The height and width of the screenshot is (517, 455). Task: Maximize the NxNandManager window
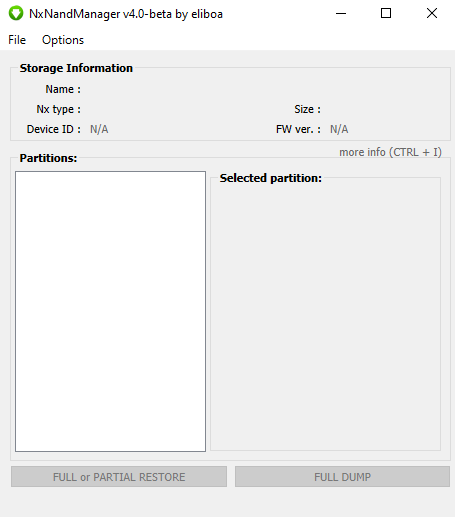(386, 14)
